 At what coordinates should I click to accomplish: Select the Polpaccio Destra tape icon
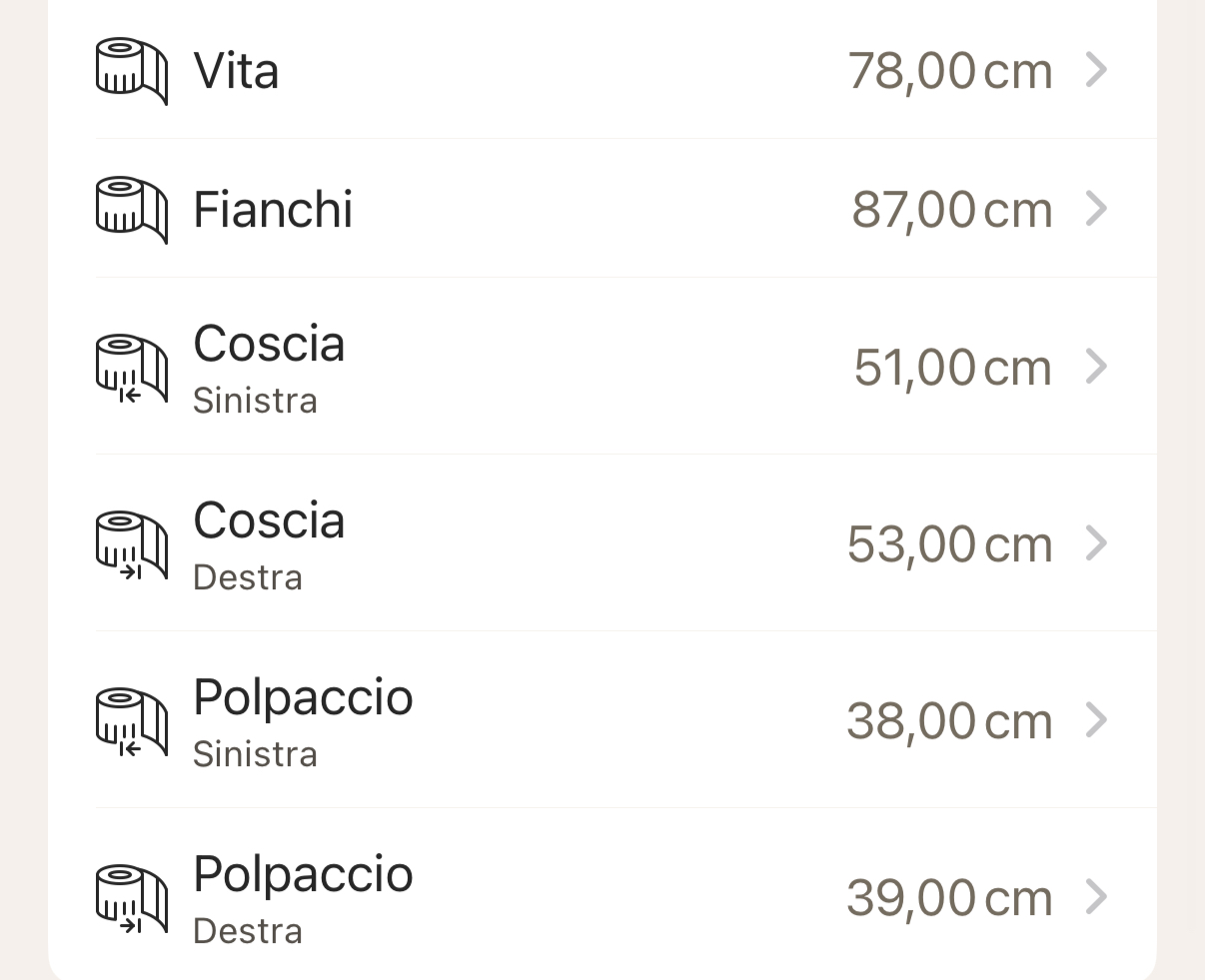pyautogui.click(x=131, y=898)
